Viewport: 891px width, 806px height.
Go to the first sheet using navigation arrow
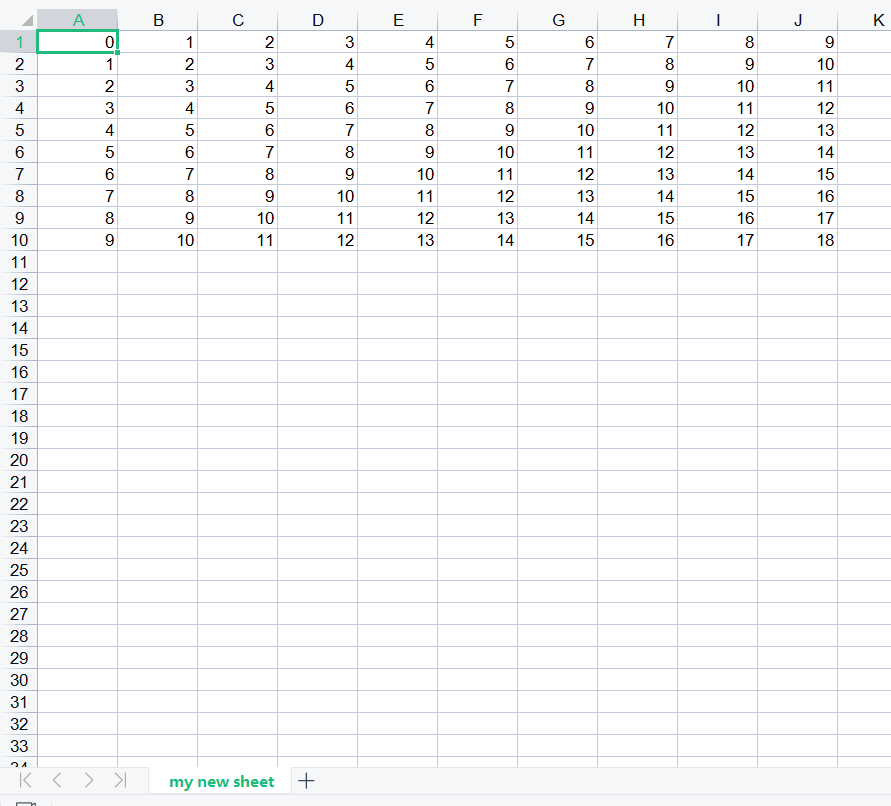[x=26, y=780]
